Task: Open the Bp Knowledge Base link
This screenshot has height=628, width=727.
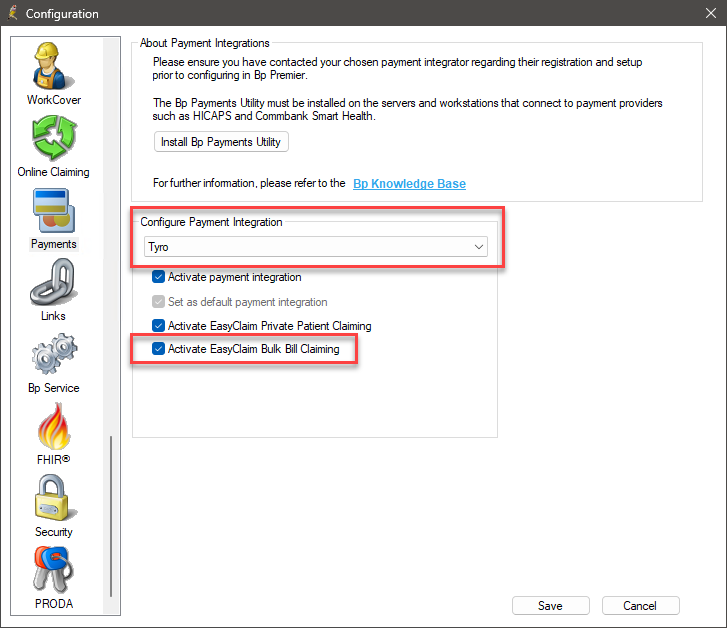Action: [409, 184]
